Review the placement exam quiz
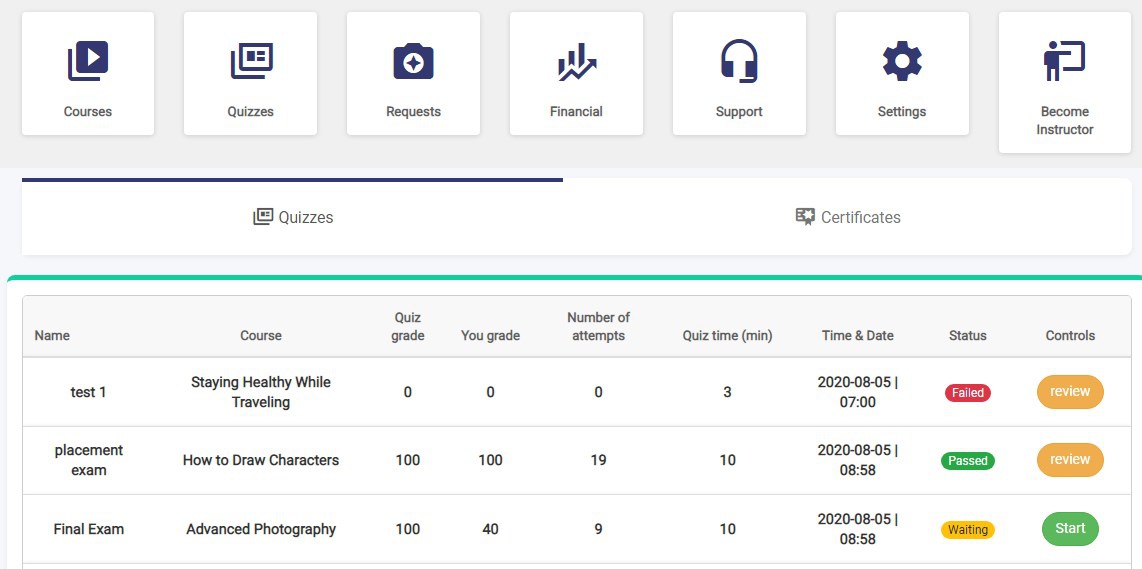The image size is (1142, 569). coord(1070,460)
